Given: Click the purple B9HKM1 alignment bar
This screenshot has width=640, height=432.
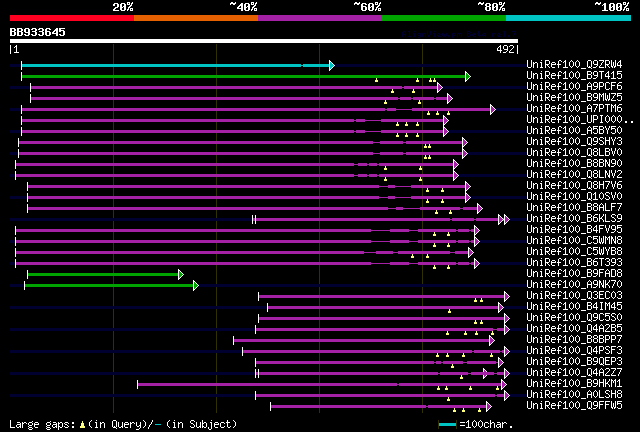Looking at the screenshot, I should click(x=322, y=385).
